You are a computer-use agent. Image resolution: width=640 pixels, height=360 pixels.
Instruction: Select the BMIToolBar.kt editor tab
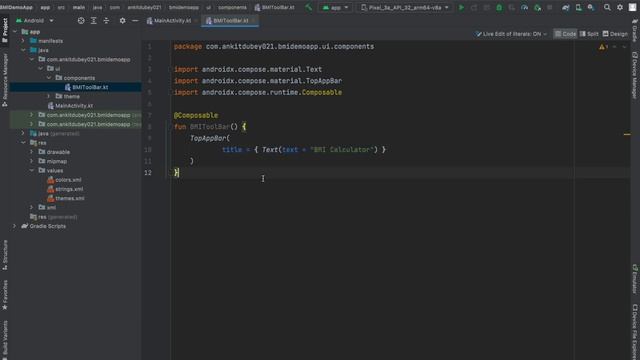(230, 20)
